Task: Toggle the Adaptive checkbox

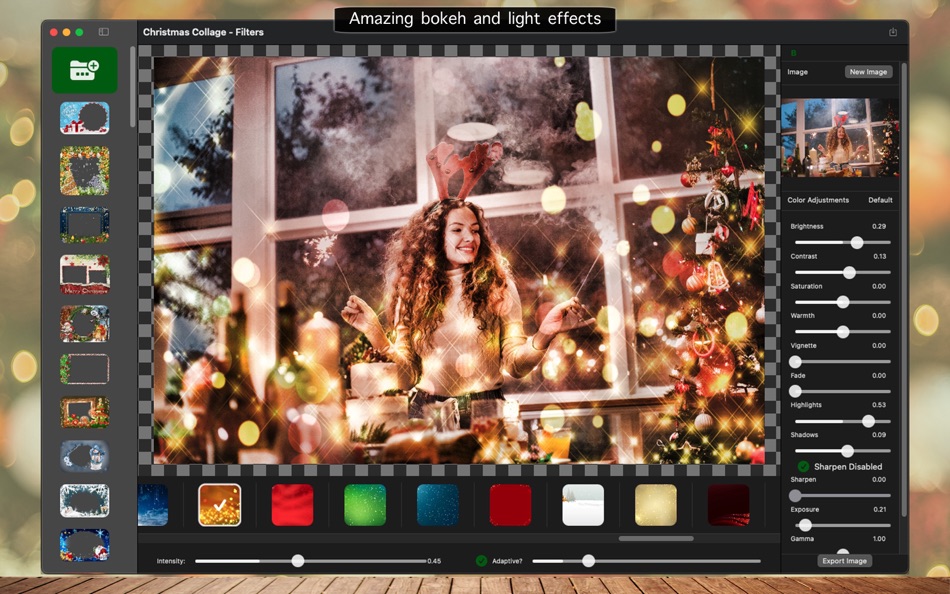Action: (481, 561)
